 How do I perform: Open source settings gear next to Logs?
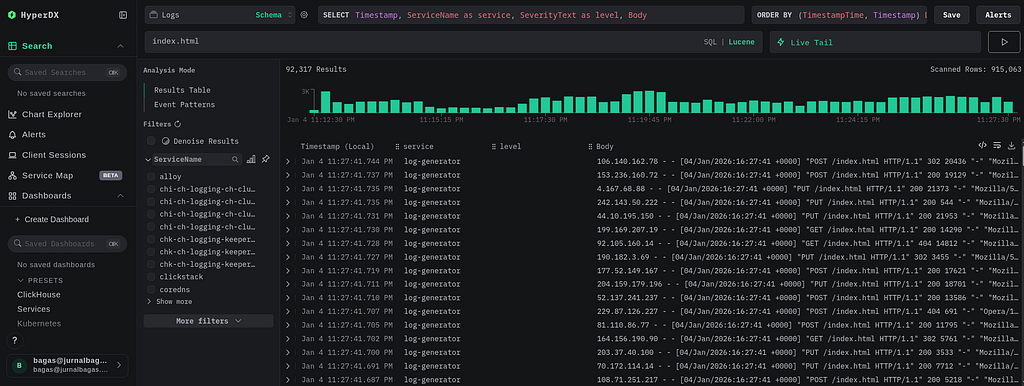[x=304, y=15]
